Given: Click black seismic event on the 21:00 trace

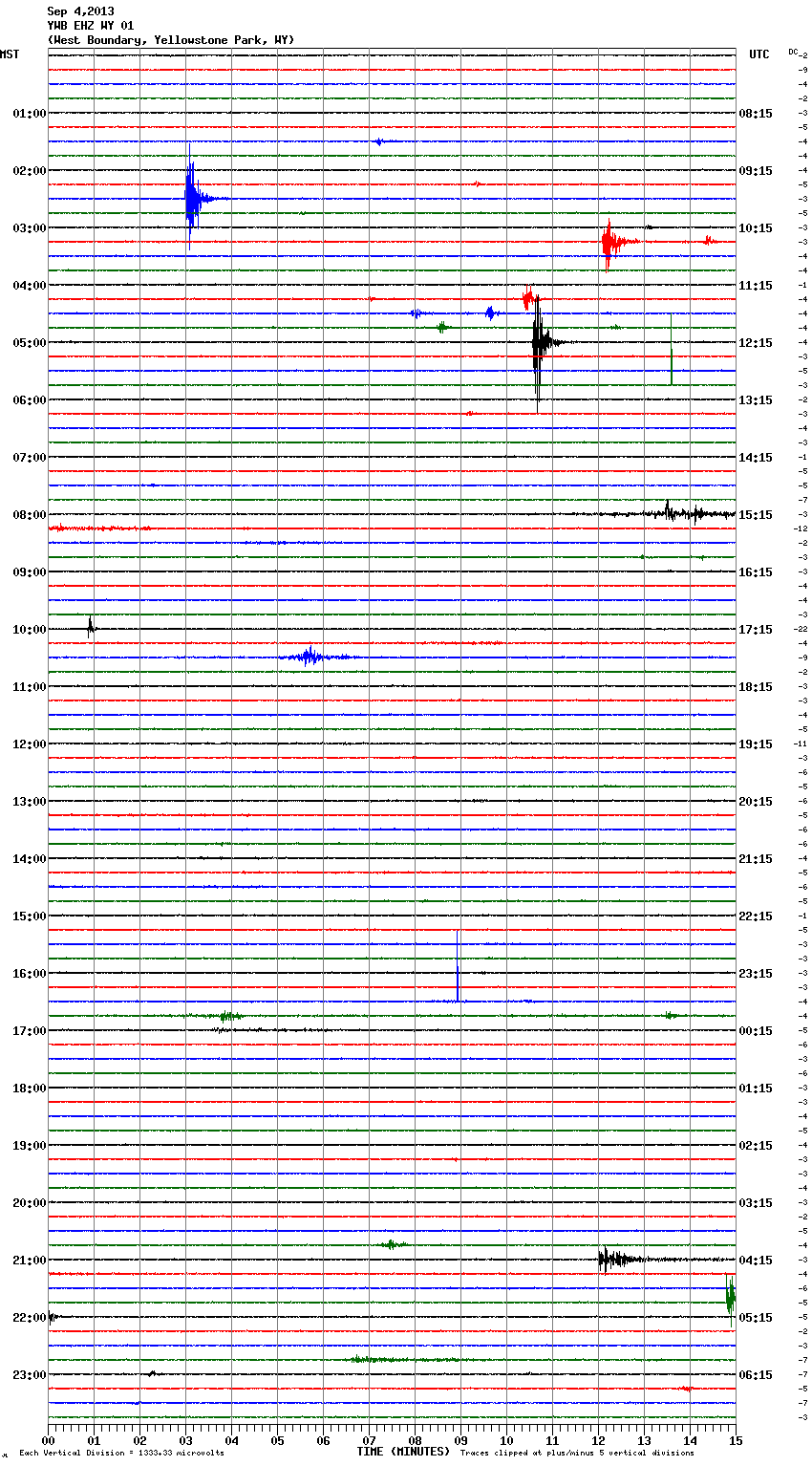Looking at the screenshot, I should (616, 1260).
